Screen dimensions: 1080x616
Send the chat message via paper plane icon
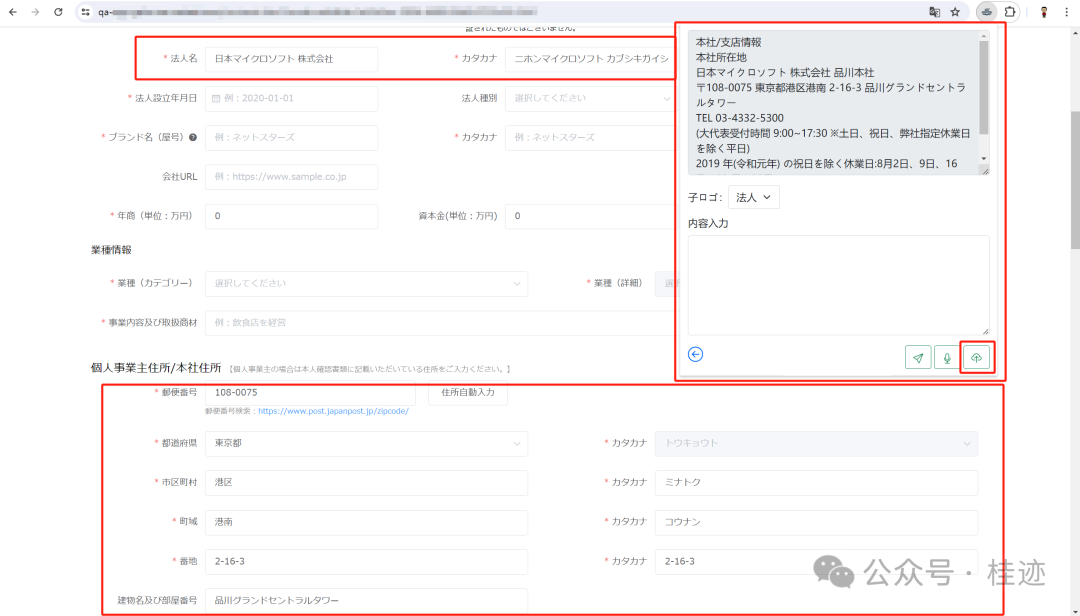click(x=917, y=356)
